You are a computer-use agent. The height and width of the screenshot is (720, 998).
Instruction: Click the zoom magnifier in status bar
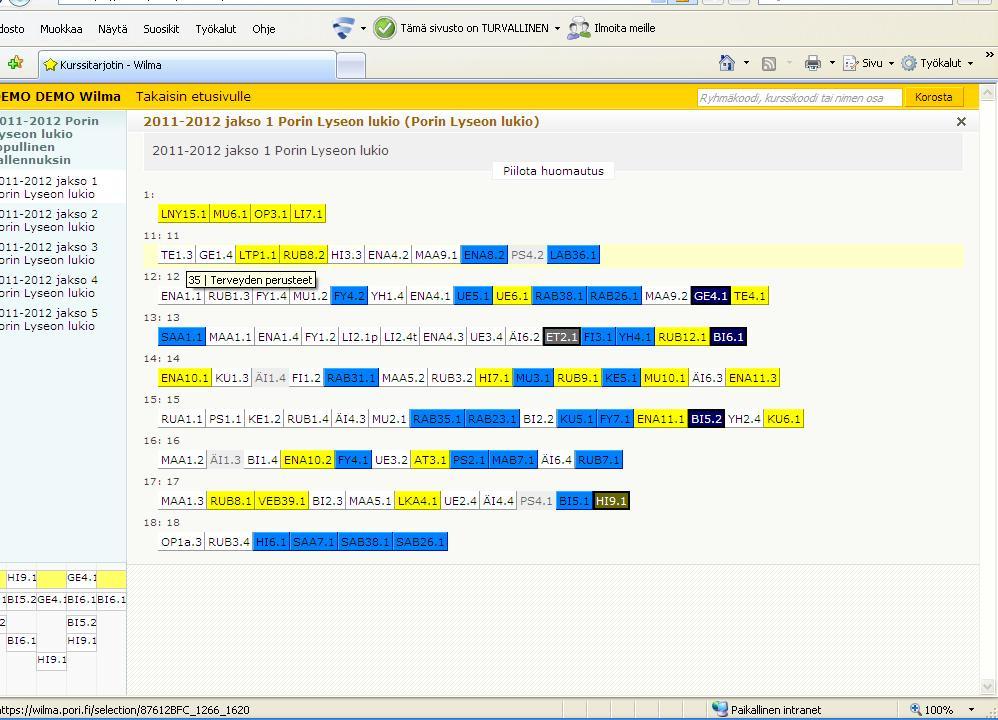pyautogui.click(x=915, y=709)
